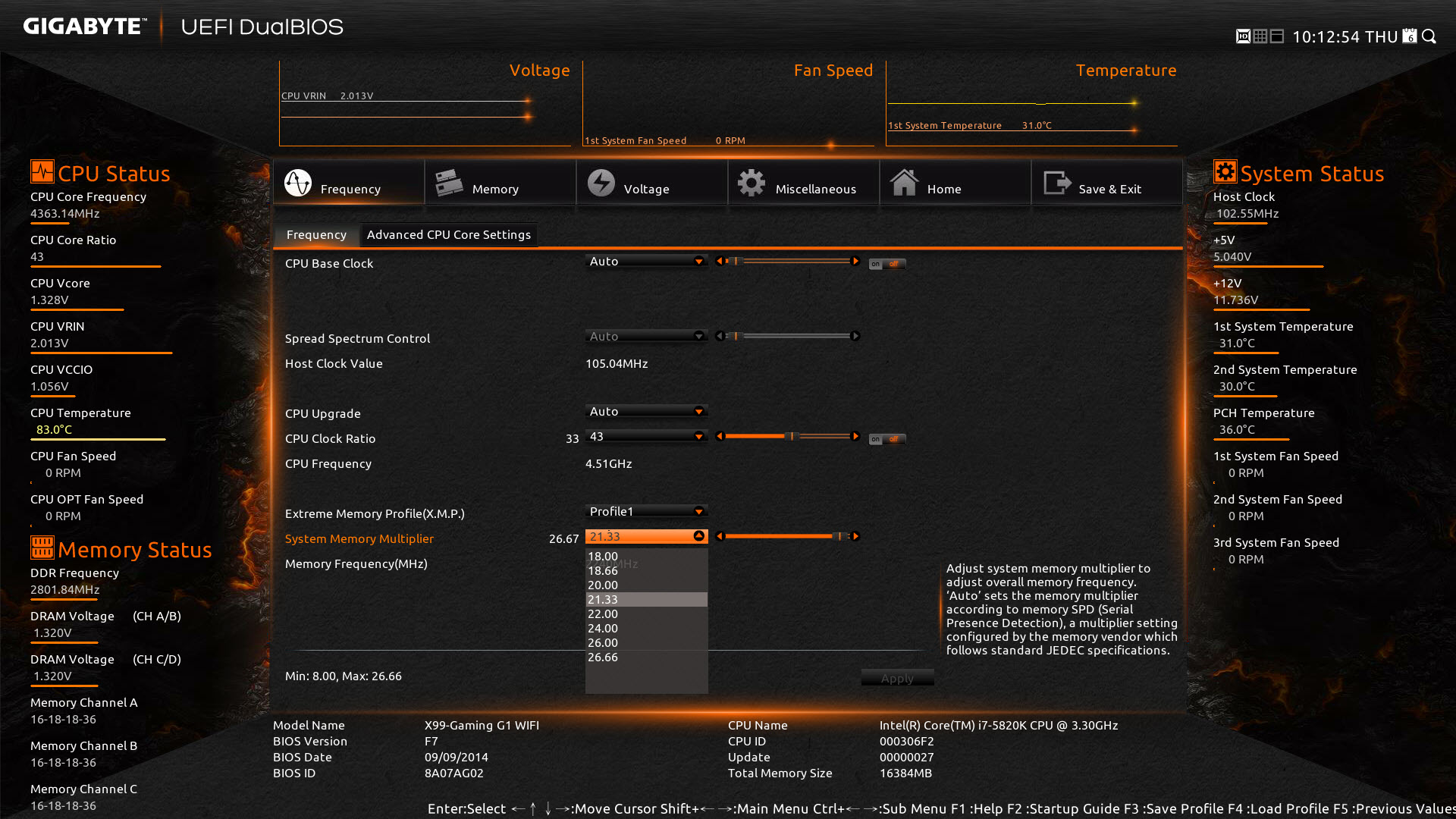The height and width of the screenshot is (819, 1456).
Task: Select the Extreme Memory Profile(X.M.P.) label
Action: [375, 513]
